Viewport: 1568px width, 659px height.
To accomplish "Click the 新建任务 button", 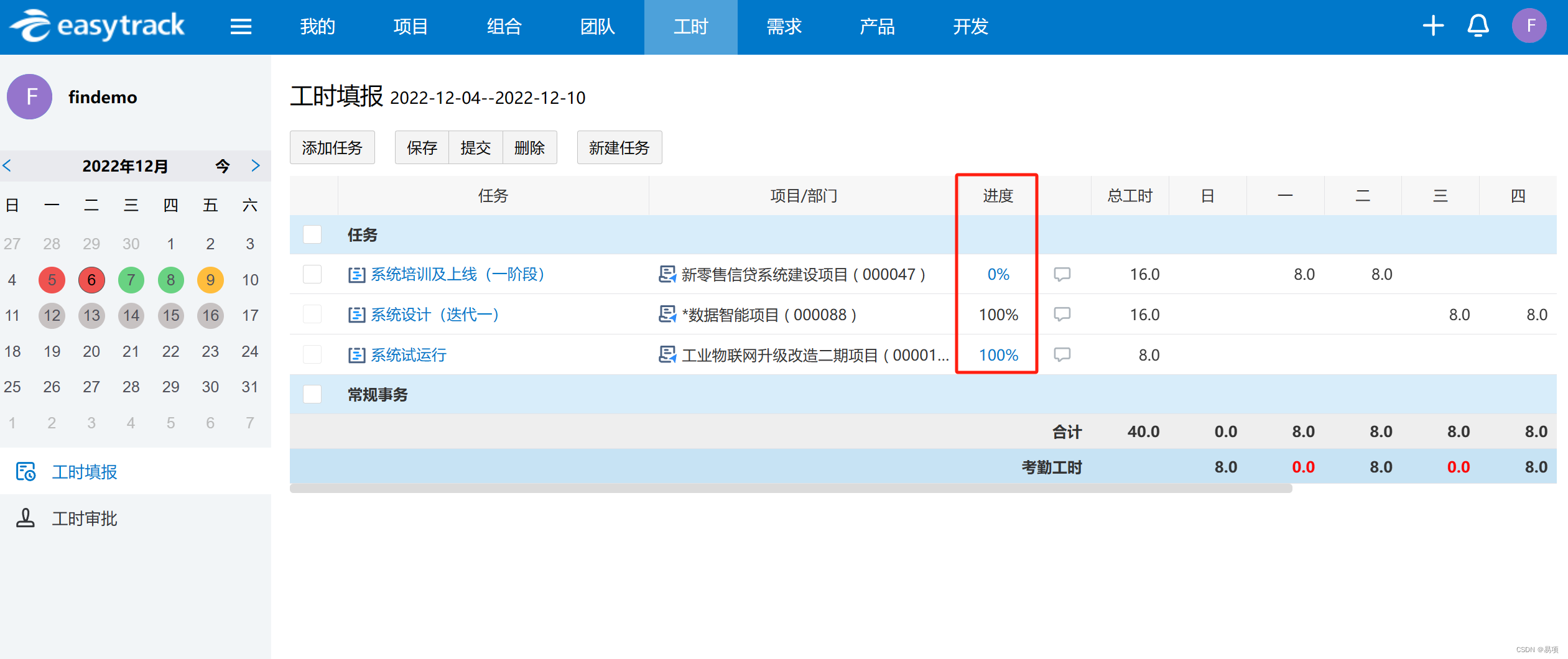I will click(619, 148).
